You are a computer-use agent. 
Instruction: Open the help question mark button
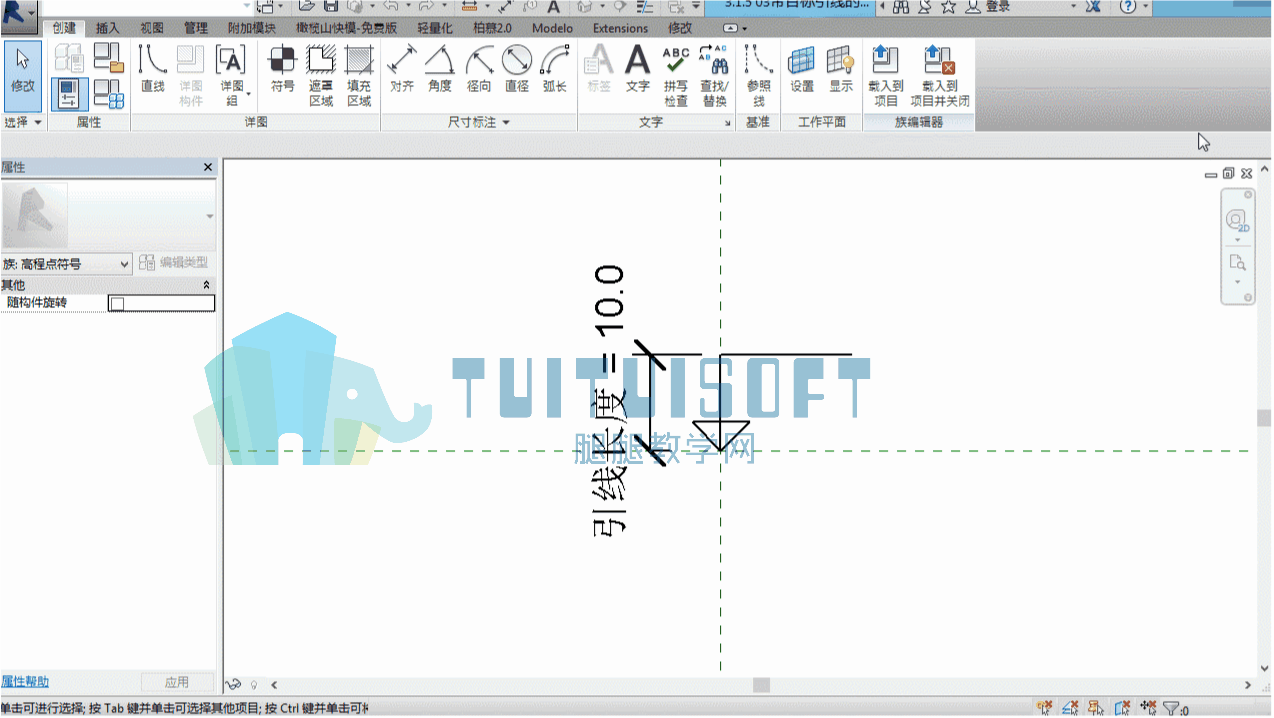pos(1128,7)
